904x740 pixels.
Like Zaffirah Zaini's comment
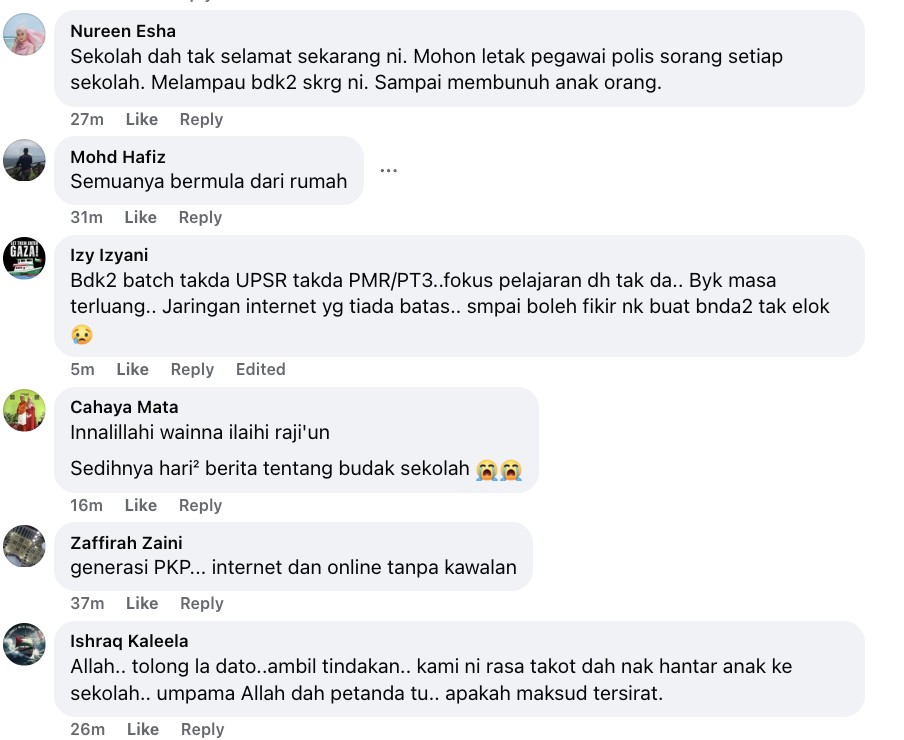(x=142, y=603)
